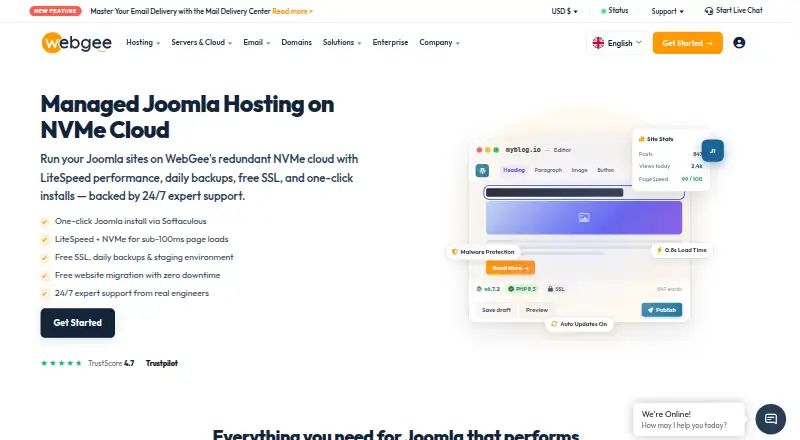Click the TrustScore 4.7 text
The height and width of the screenshot is (440, 800).
point(111,363)
